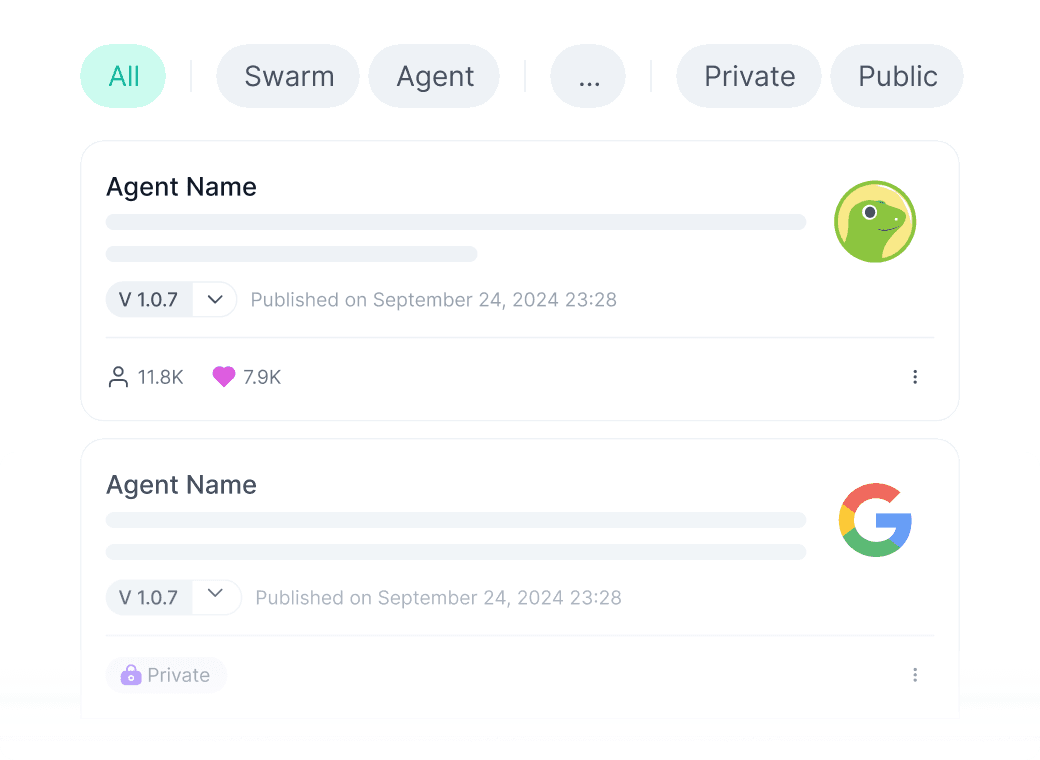This screenshot has width=1040, height=760.
Task: Expand version dropdown on first agent card
Action: click(x=214, y=299)
